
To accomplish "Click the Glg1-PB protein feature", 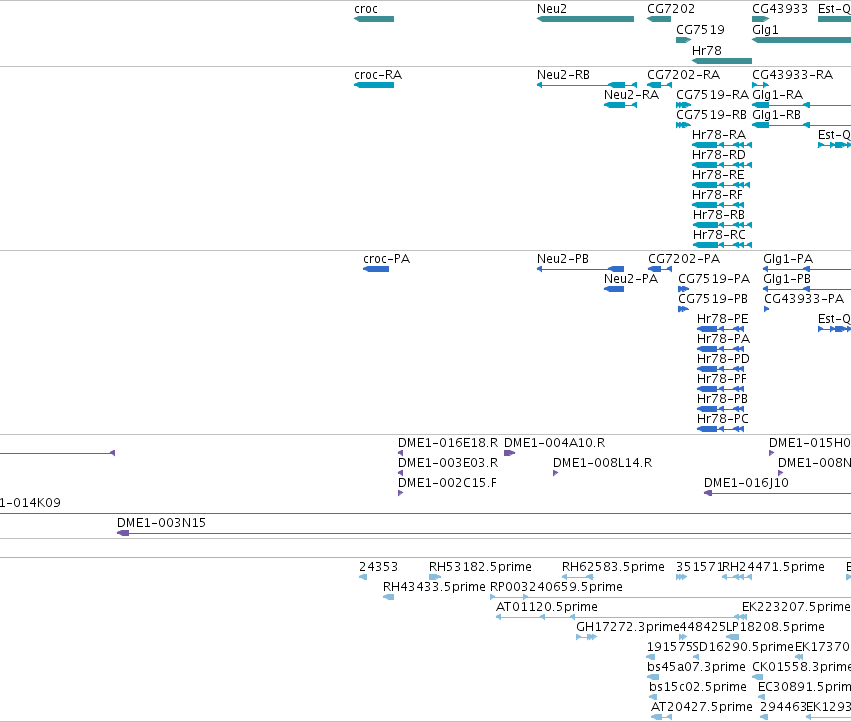I will 807,289.
